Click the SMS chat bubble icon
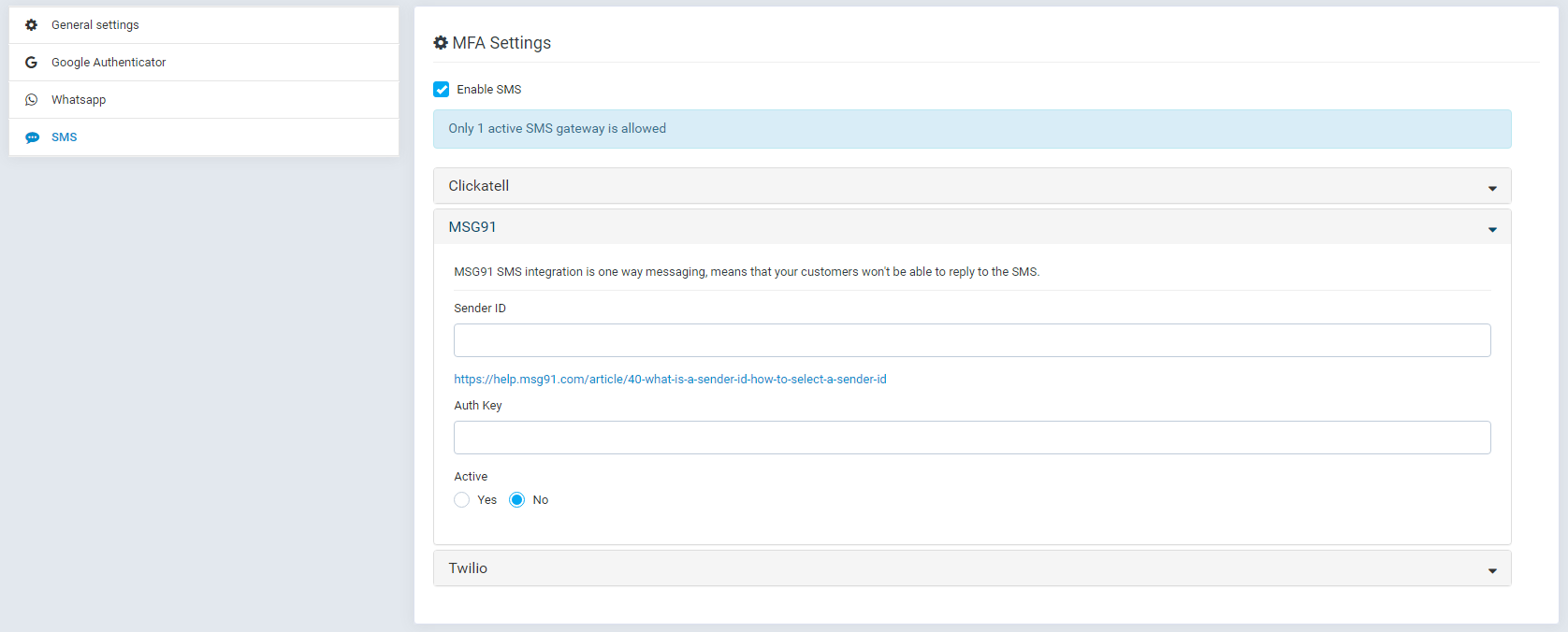 (x=32, y=137)
